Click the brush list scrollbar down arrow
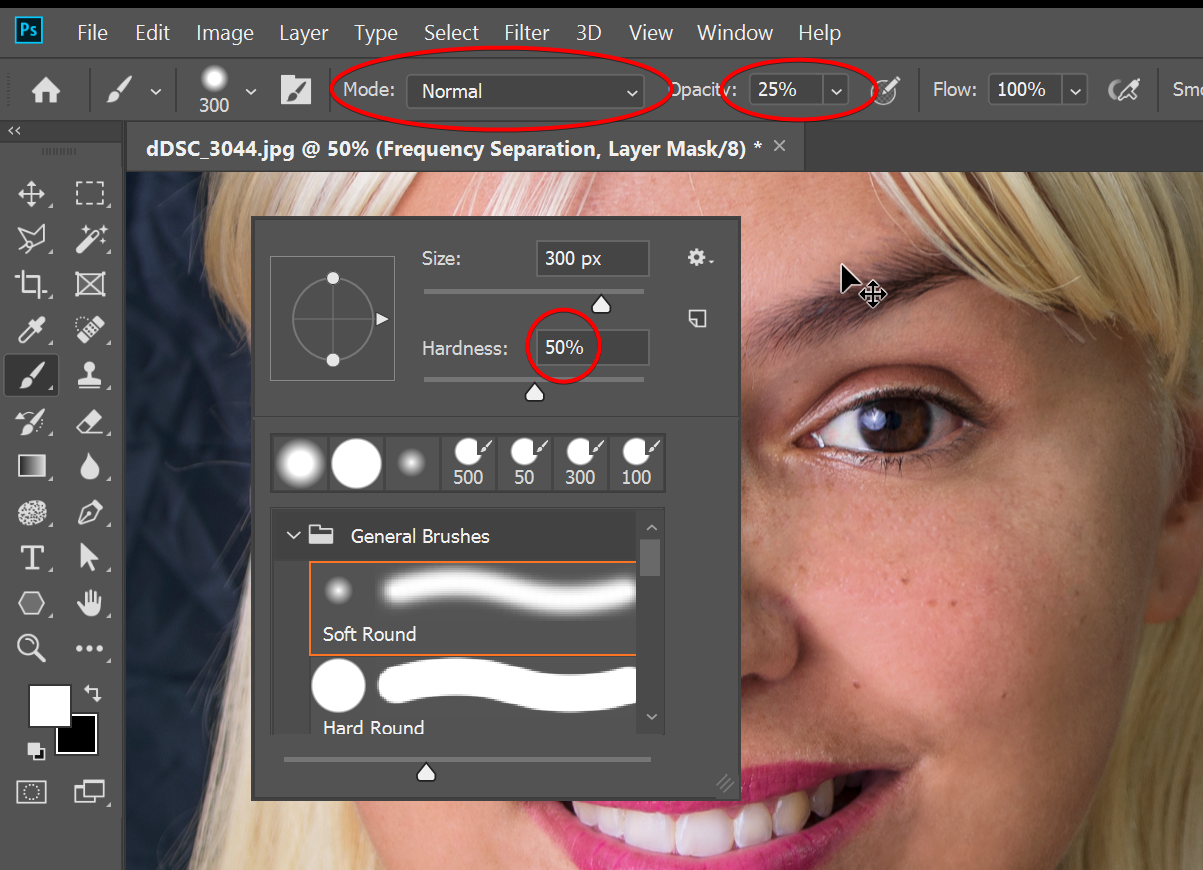This screenshot has height=870, width=1203. (x=652, y=716)
